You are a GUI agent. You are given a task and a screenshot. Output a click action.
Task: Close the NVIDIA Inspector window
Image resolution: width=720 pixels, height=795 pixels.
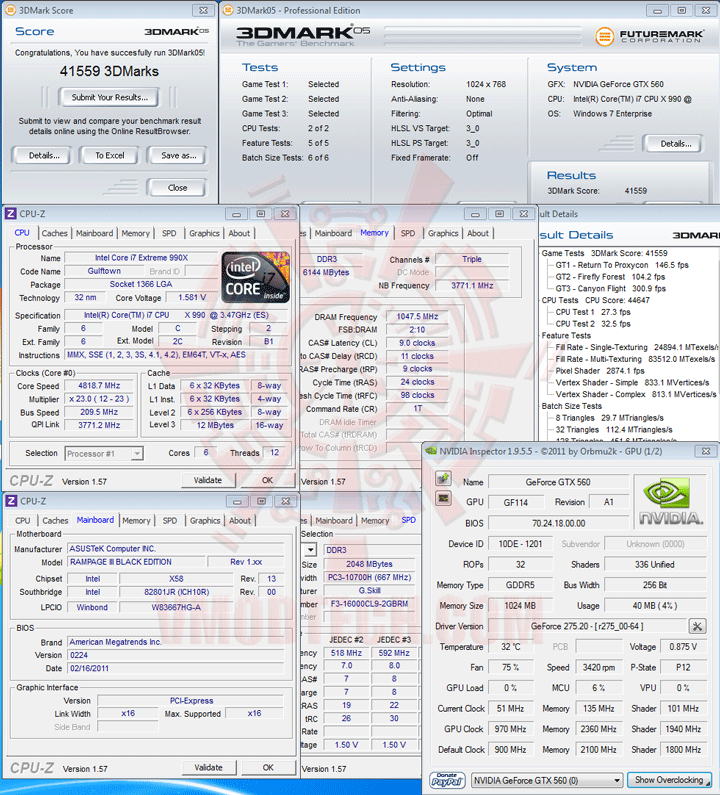tap(706, 451)
